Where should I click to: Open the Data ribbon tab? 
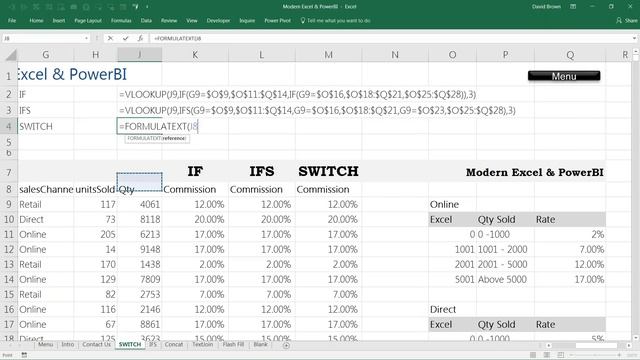coord(146,20)
